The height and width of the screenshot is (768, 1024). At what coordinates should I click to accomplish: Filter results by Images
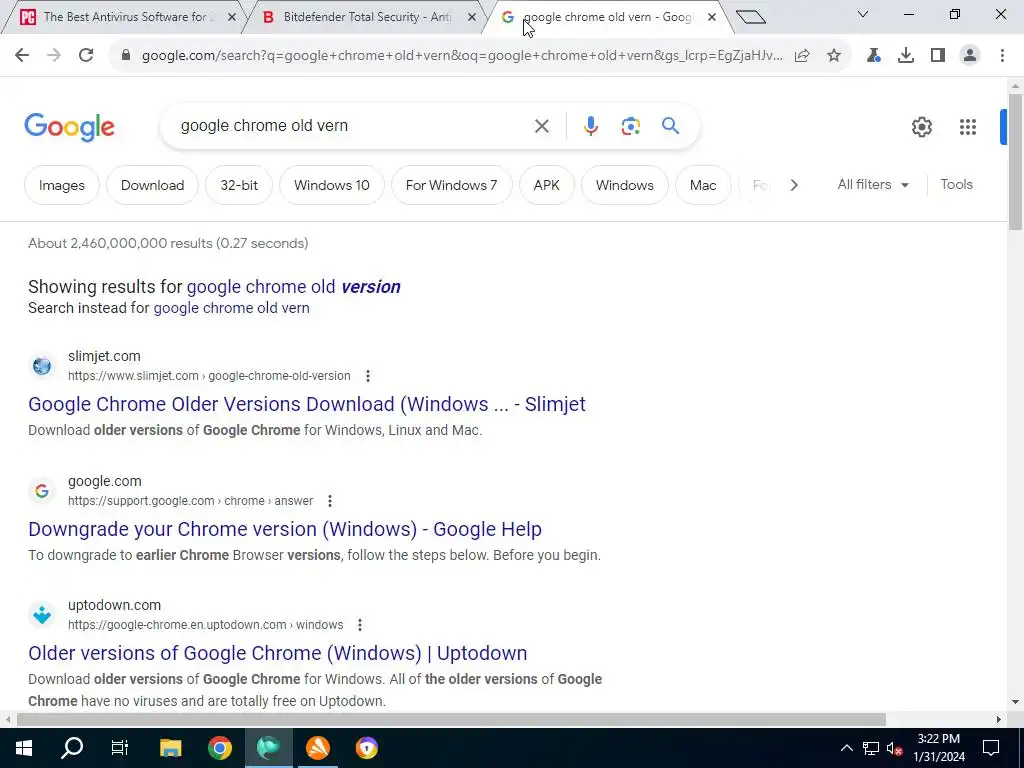(x=62, y=185)
